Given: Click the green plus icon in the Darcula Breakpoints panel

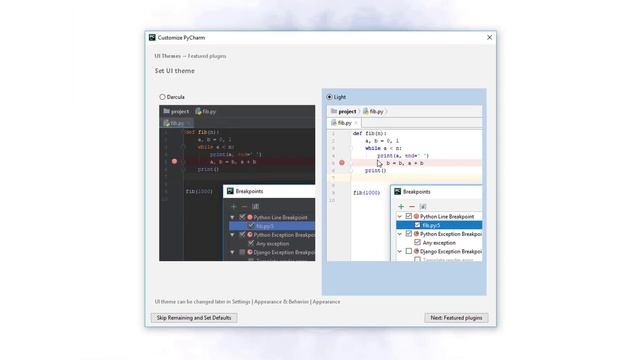Looking at the screenshot, I should pyautogui.click(x=233, y=207).
